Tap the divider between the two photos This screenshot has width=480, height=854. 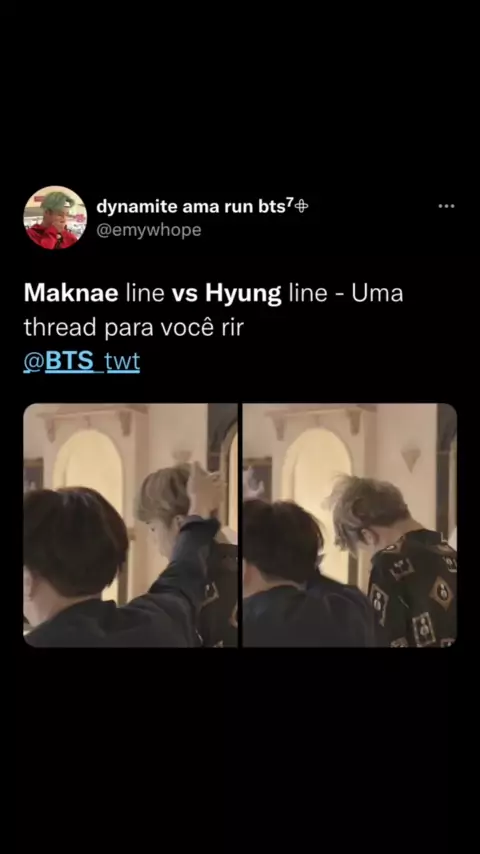[x=240, y=525]
